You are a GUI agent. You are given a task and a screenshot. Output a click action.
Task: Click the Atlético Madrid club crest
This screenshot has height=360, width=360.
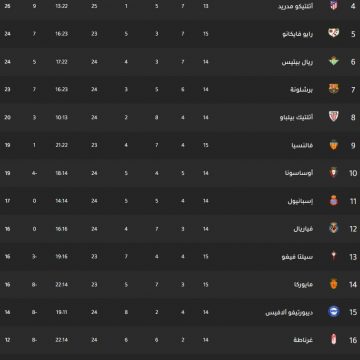(x=334, y=6)
